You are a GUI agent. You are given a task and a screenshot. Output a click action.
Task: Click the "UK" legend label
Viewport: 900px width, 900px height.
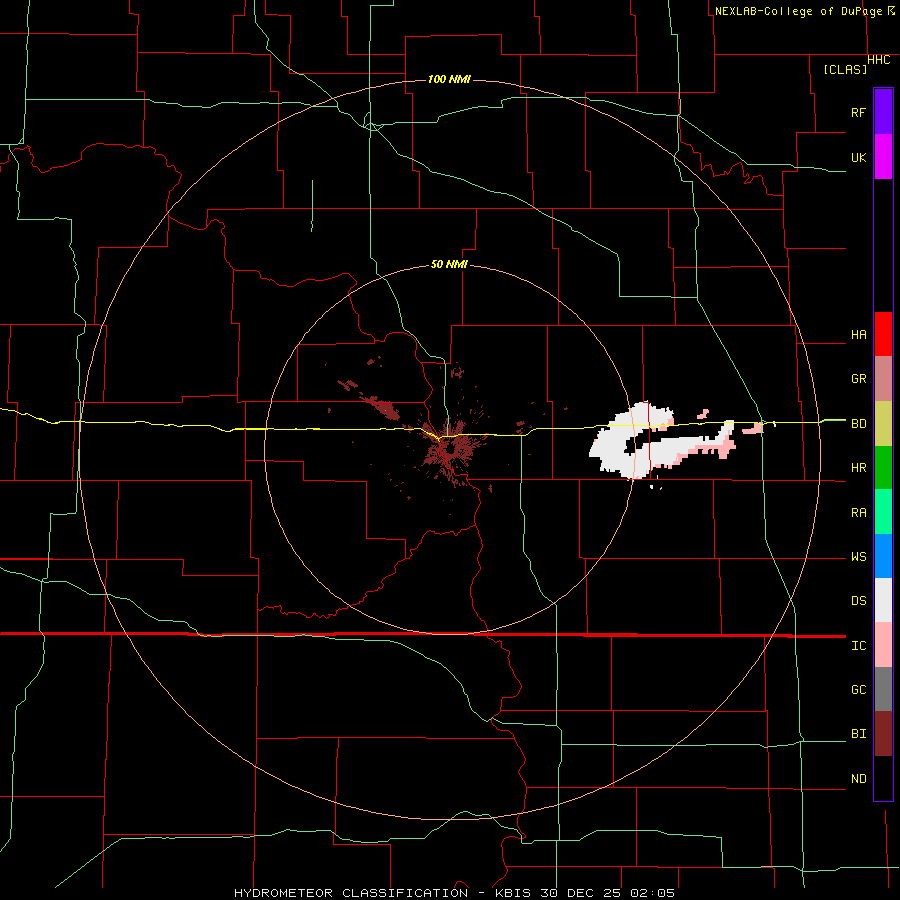[858, 158]
